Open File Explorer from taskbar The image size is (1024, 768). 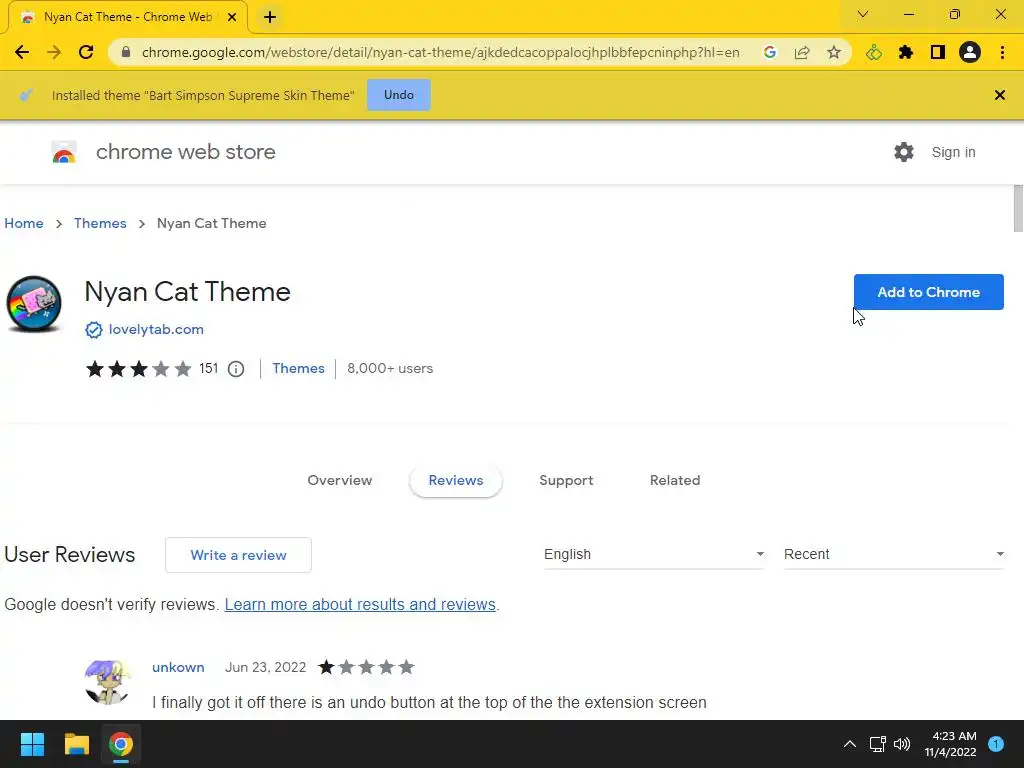[x=76, y=744]
